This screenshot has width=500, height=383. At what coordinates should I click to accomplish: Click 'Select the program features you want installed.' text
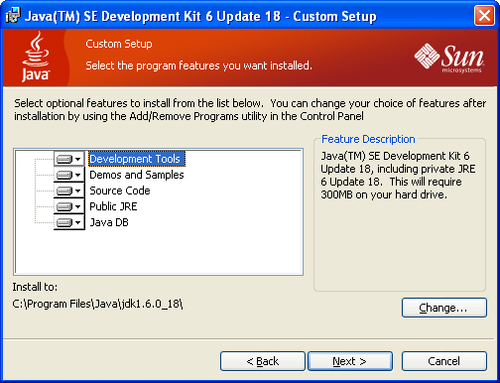point(199,66)
